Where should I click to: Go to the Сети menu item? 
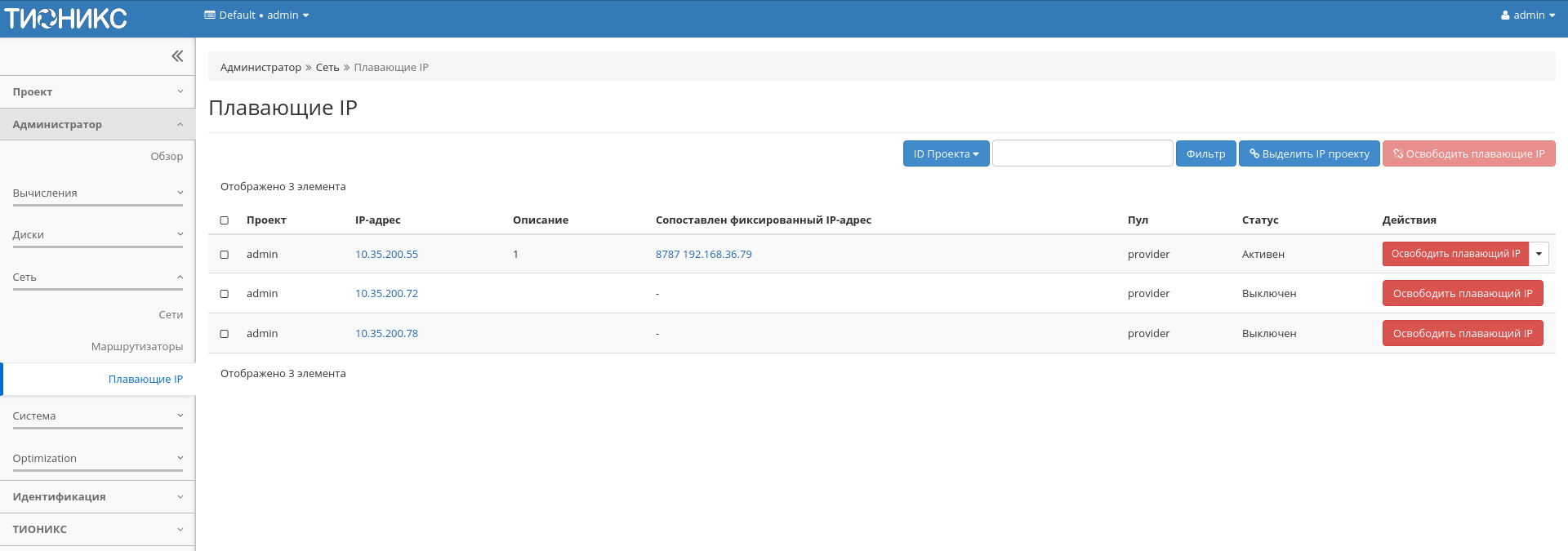pos(171,315)
